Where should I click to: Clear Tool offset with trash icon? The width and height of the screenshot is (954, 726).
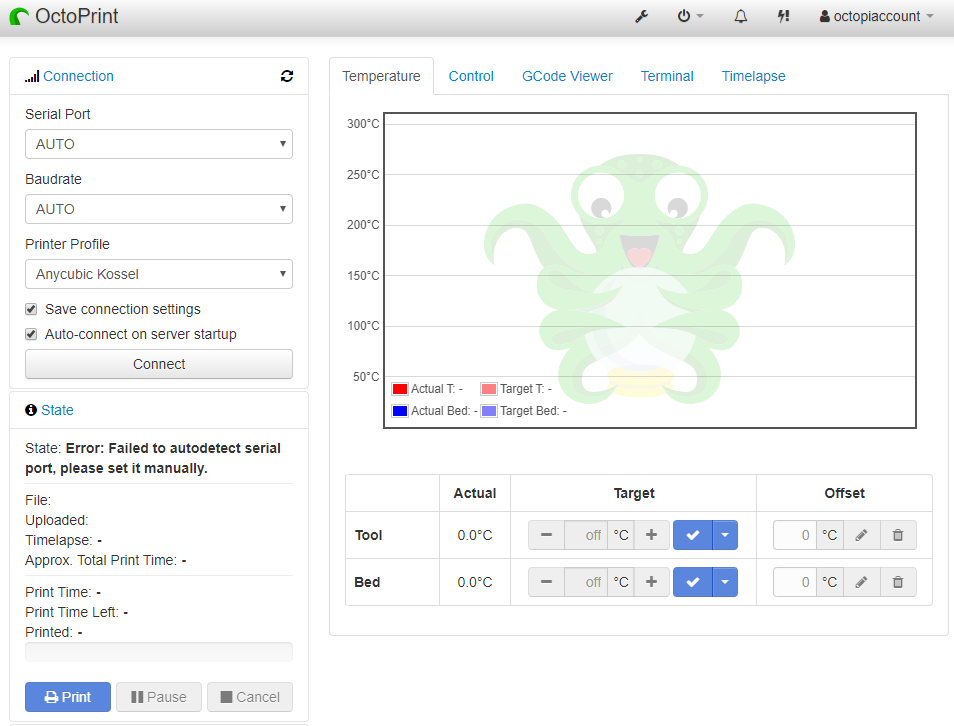tap(898, 535)
